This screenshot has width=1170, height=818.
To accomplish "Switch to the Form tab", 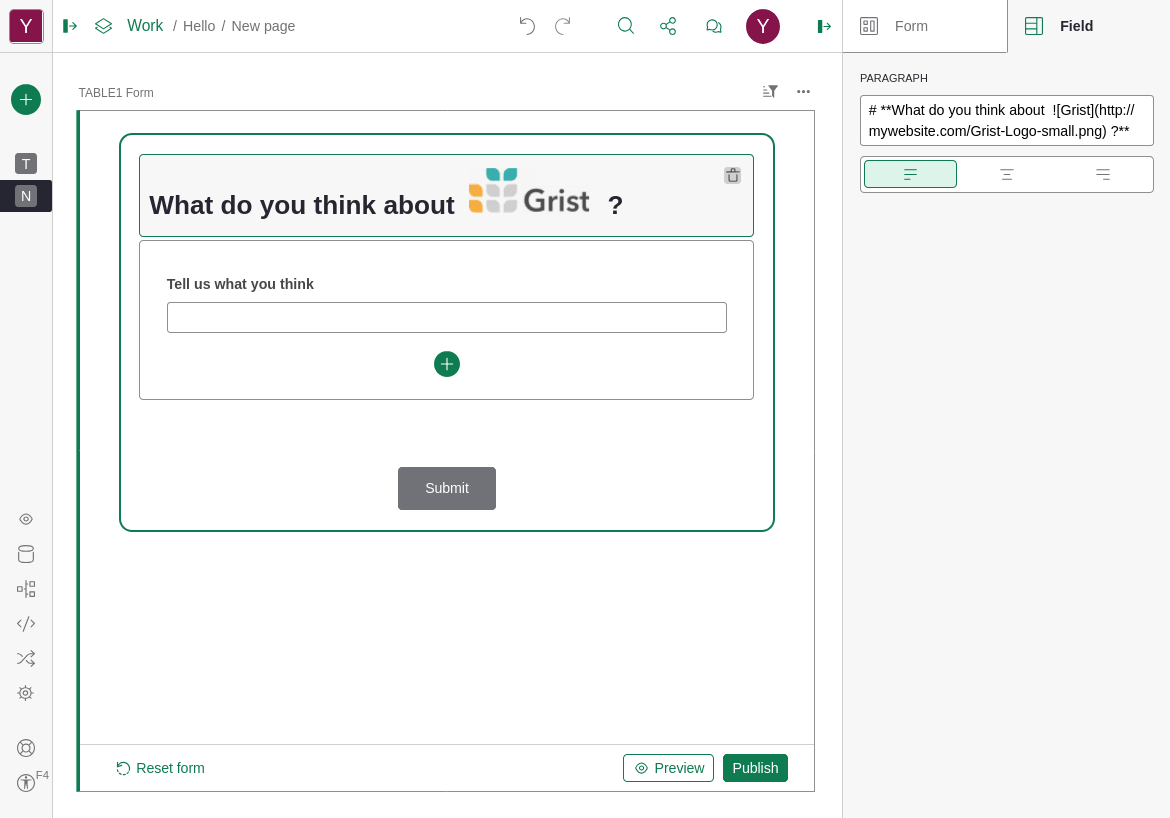I will [925, 26].
